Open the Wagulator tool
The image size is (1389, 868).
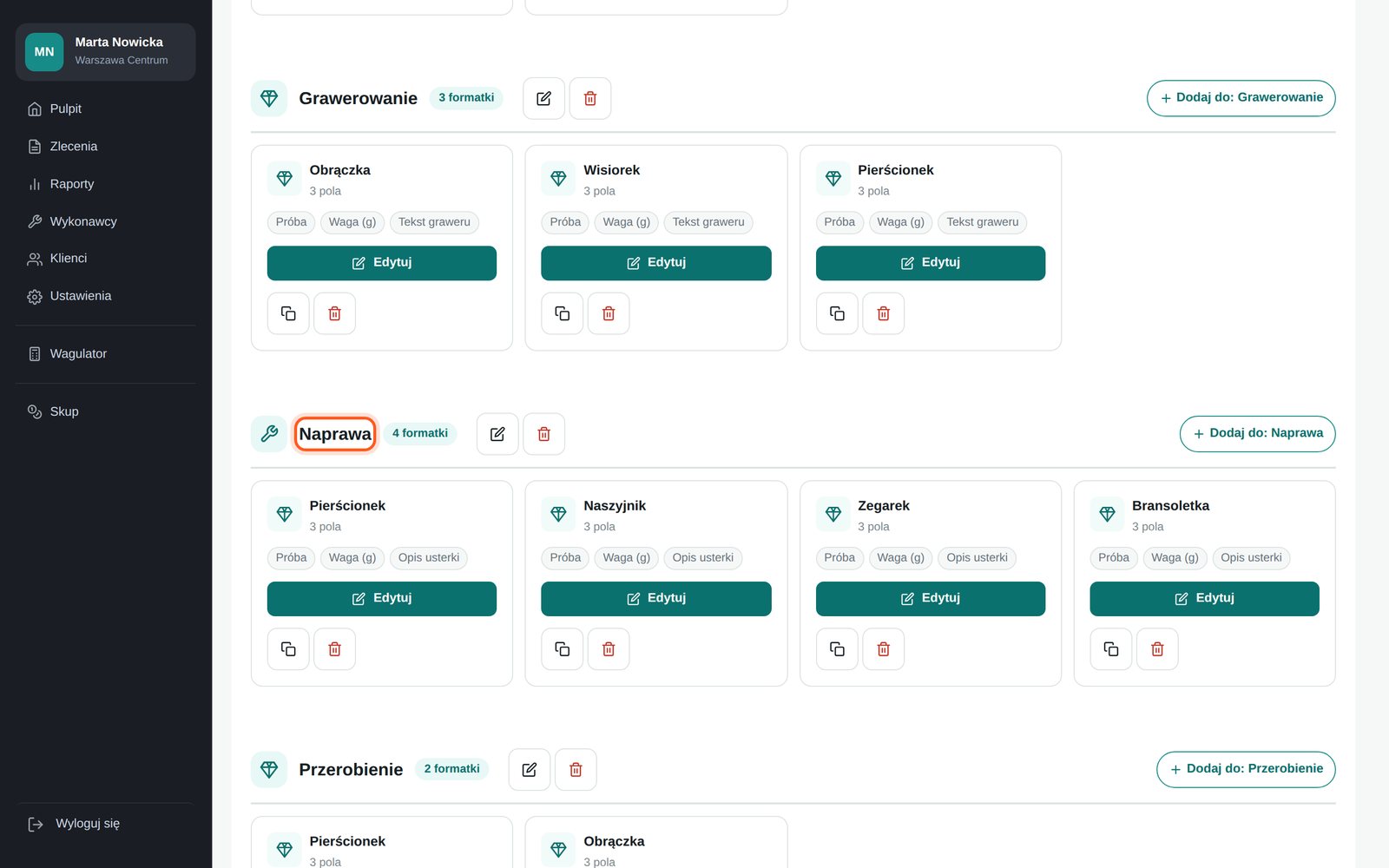click(106, 354)
